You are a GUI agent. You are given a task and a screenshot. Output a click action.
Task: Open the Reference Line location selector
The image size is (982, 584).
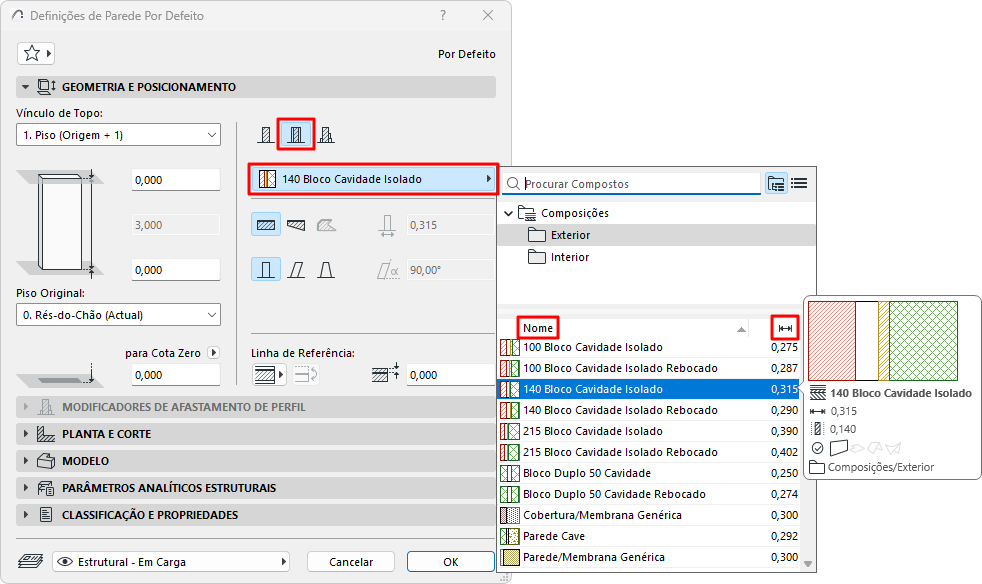coord(269,375)
